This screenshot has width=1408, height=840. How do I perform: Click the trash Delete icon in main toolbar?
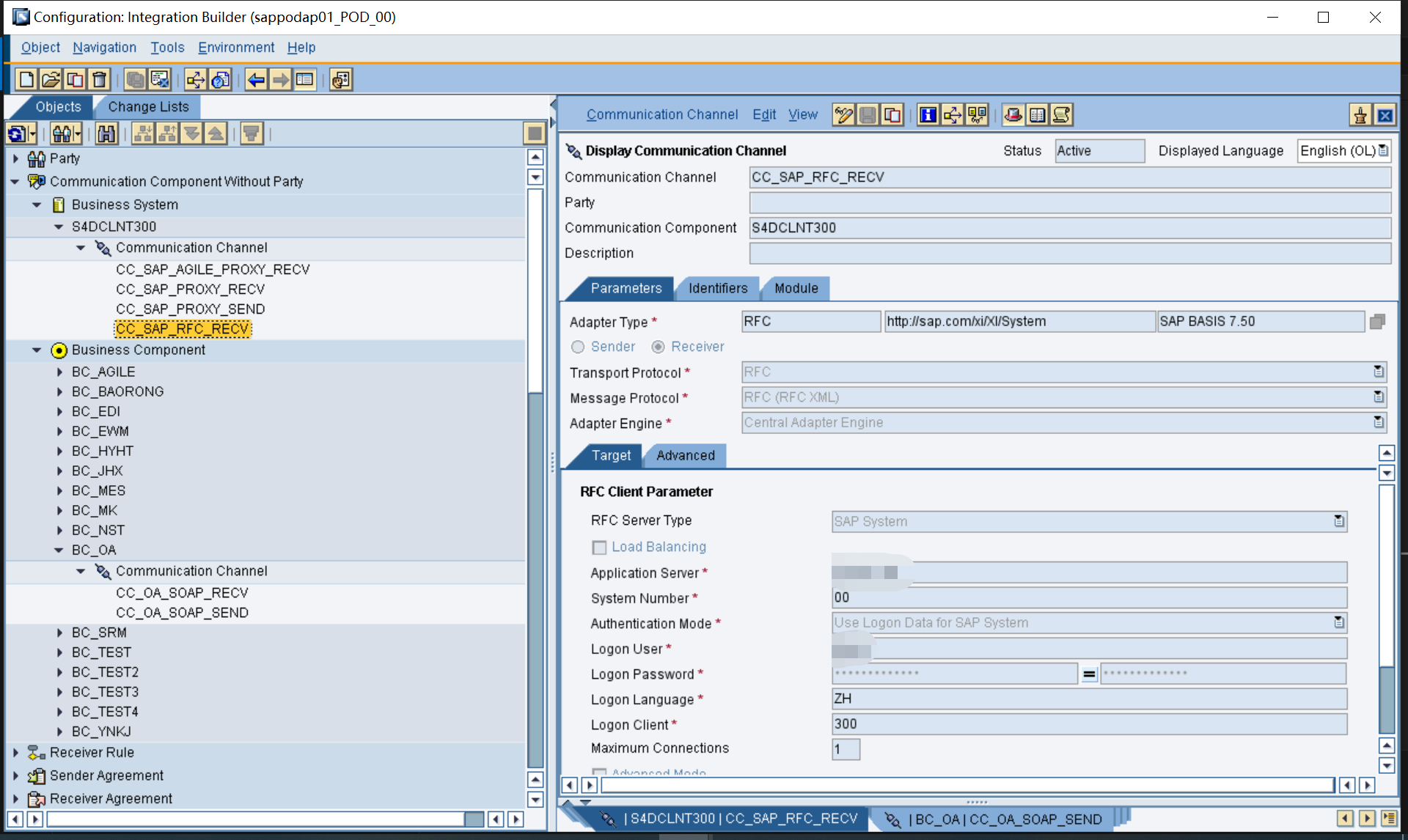(99, 79)
